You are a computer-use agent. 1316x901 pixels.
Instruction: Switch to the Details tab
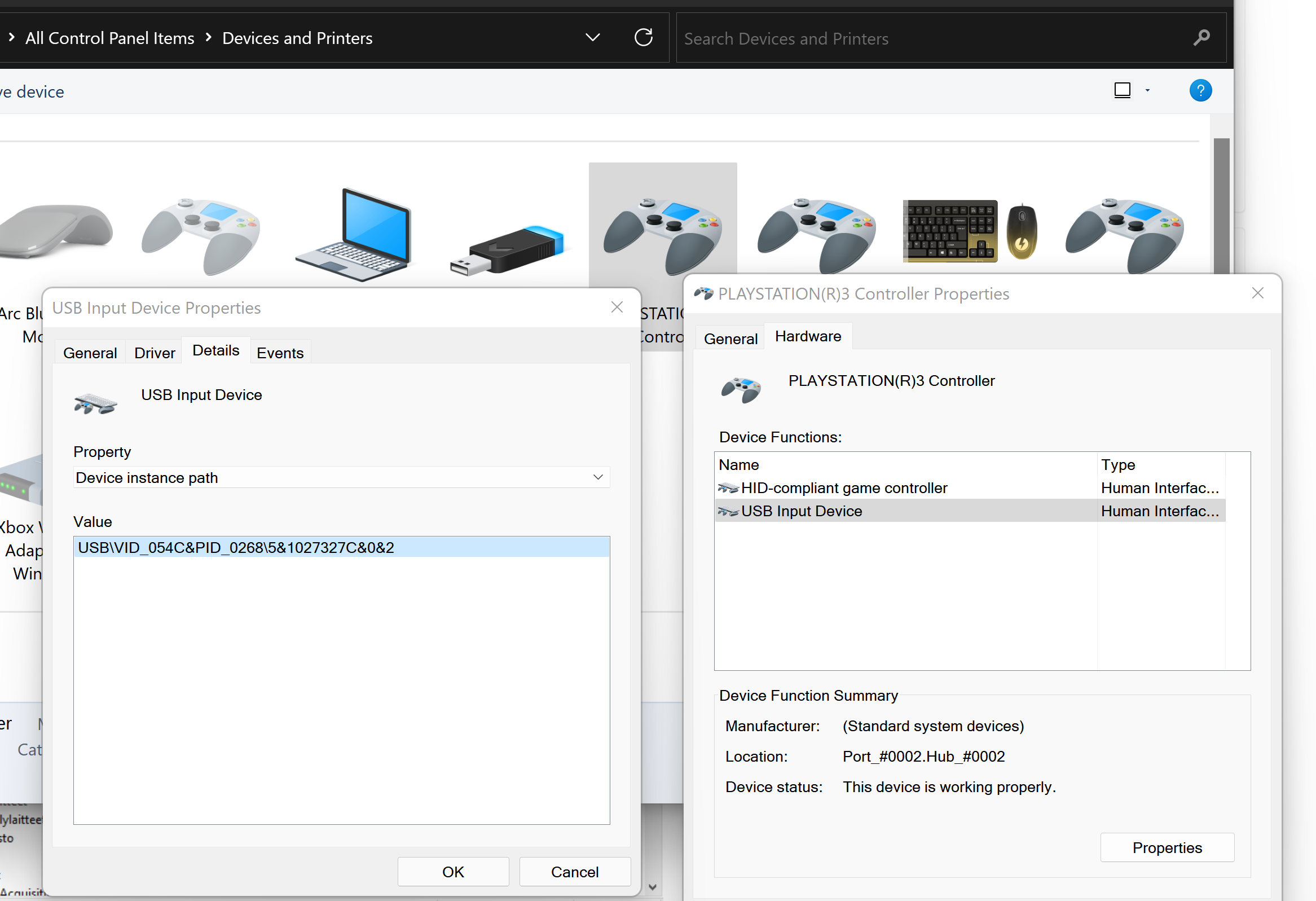[215, 350]
